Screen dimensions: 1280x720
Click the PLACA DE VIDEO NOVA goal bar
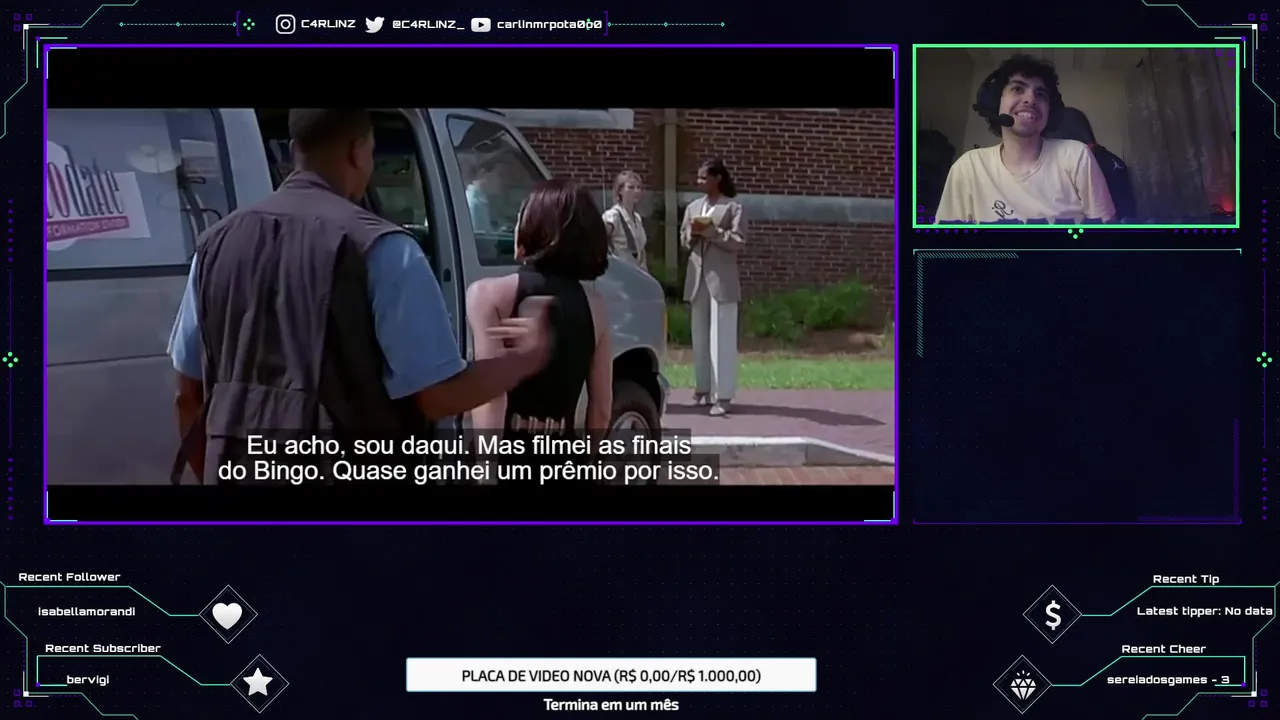coord(611,675)
